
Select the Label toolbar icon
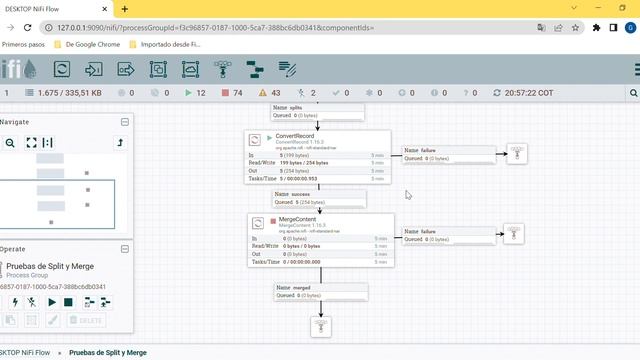(x=287, y=69)
